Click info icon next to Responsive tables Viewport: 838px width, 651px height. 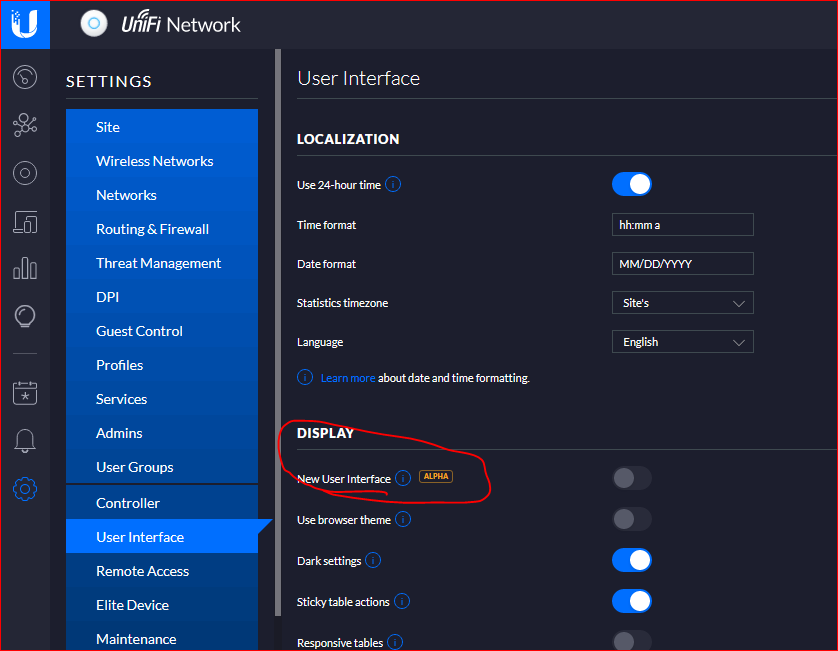[395, 642]
